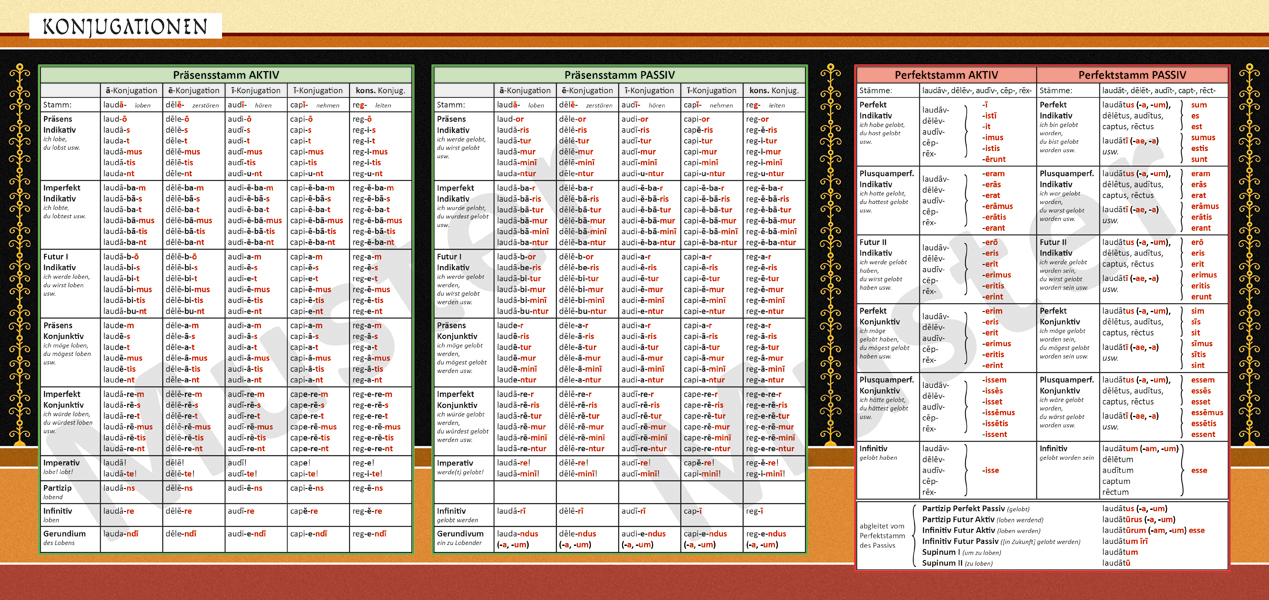Screen dimensions: 1269x600
Task: Select the gerundive lauda-ndus
Action: point(517,534)
